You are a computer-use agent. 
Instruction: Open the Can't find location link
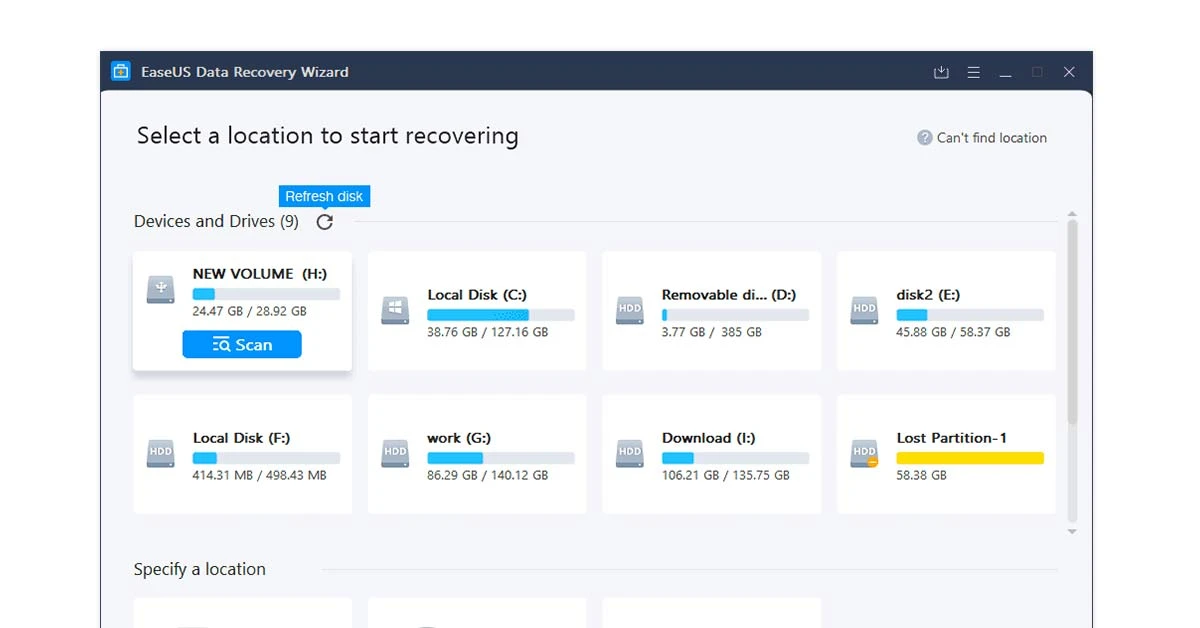[990, 137]
